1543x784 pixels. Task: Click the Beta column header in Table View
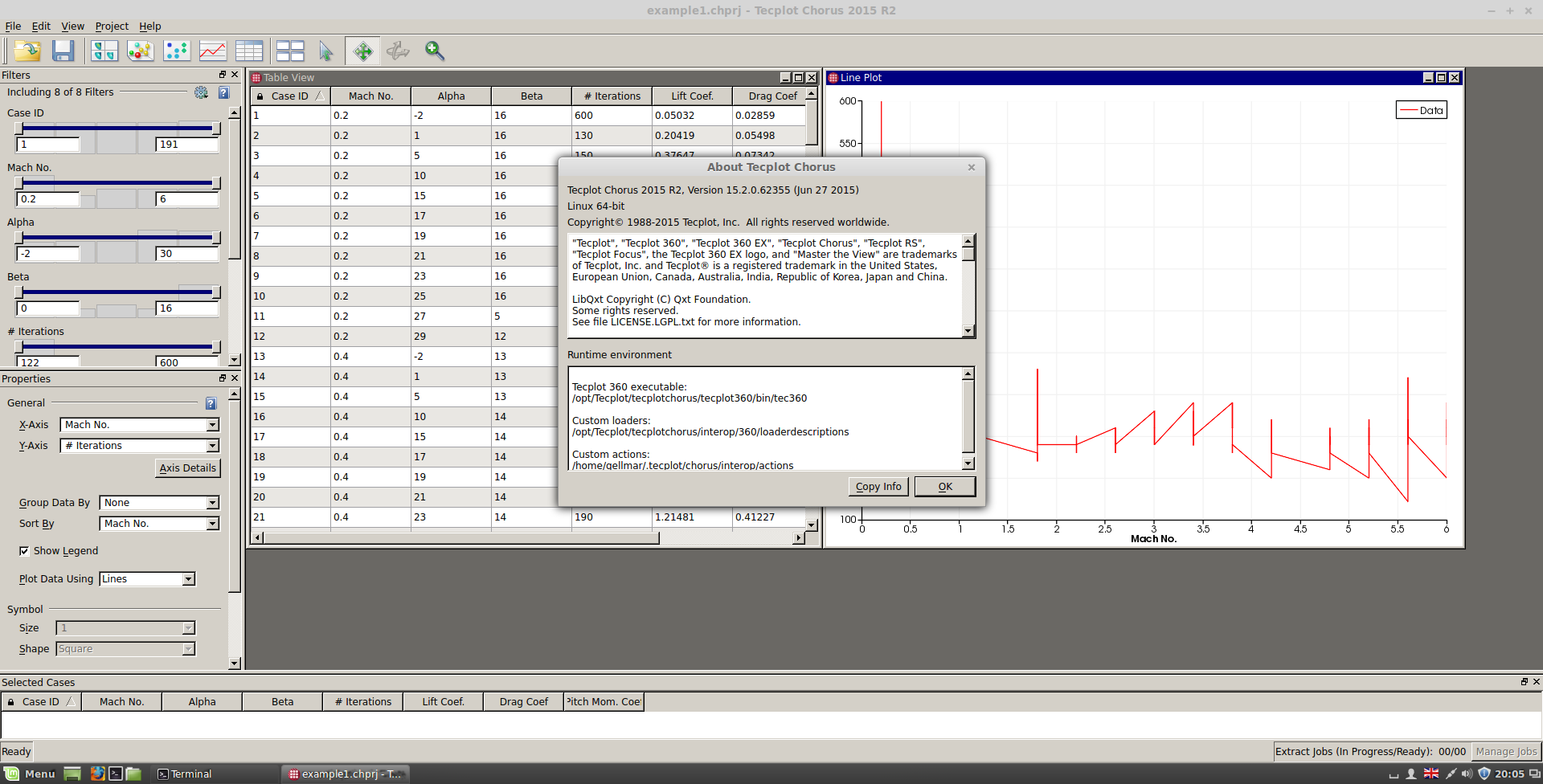point(531,96)
